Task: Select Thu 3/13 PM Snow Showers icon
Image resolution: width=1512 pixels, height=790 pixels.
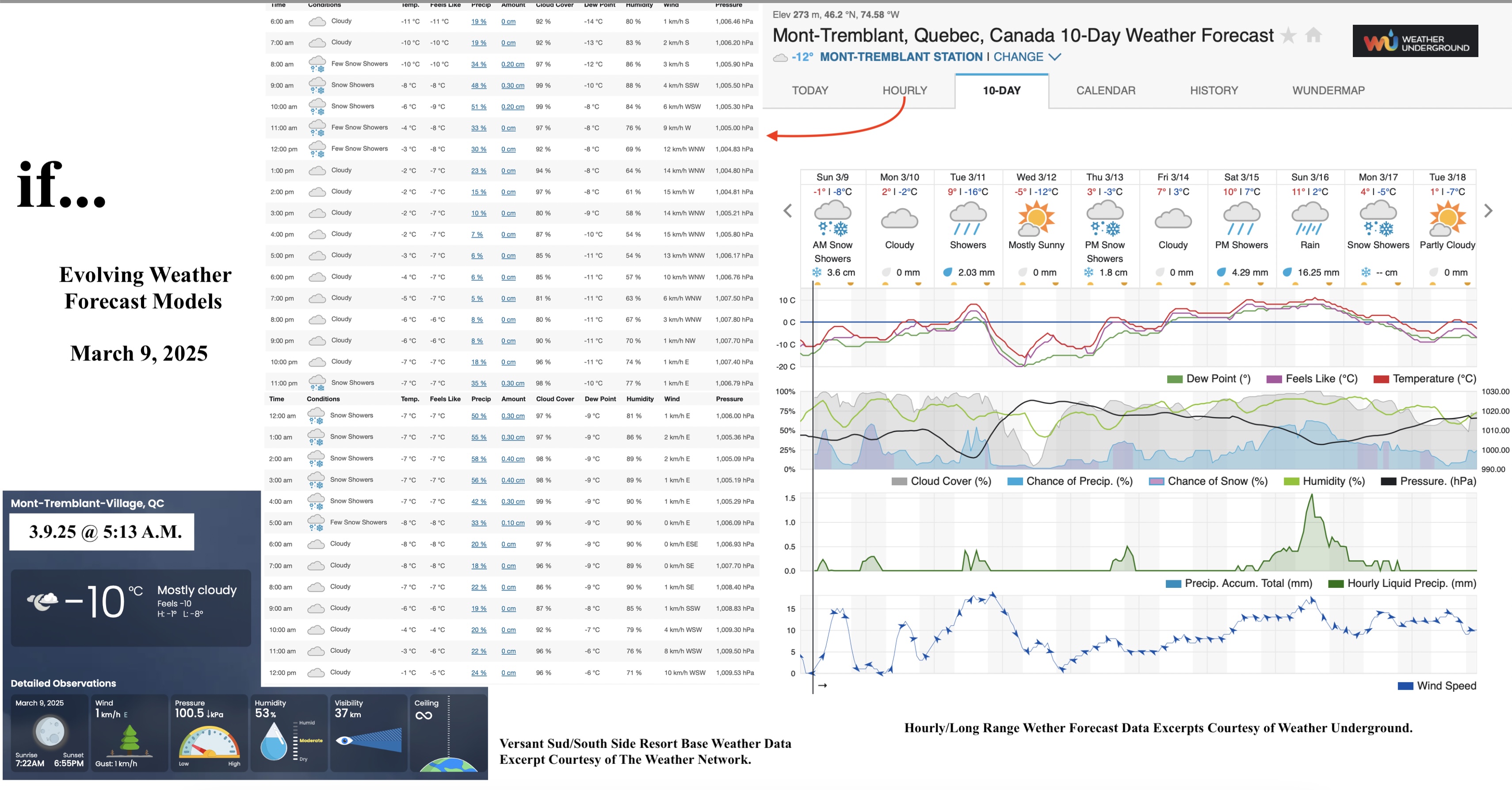Action: pos(1105,219)
